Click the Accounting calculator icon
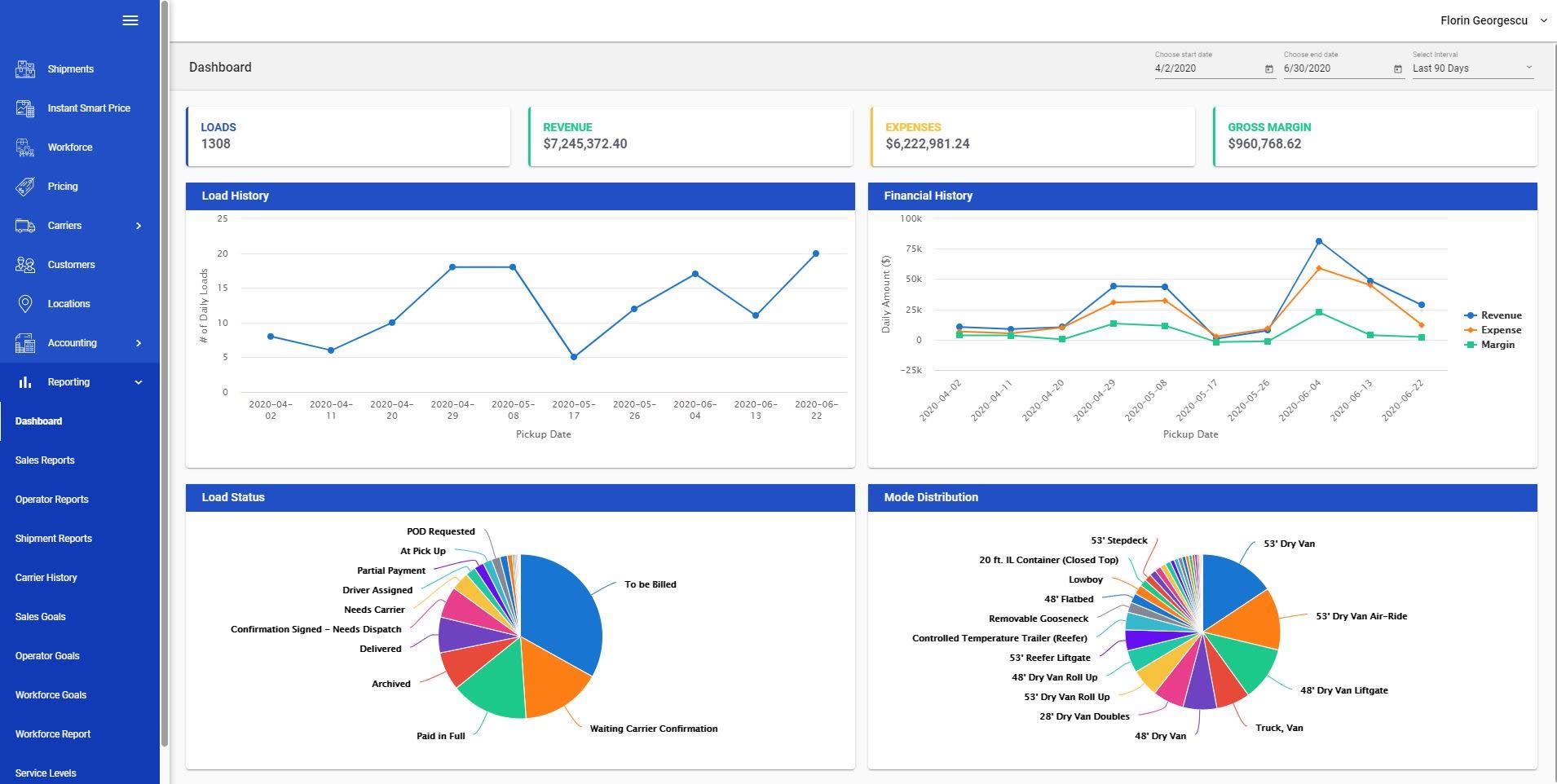The width and height of the screenshot is (1557, 784). [x=25, y=343]
